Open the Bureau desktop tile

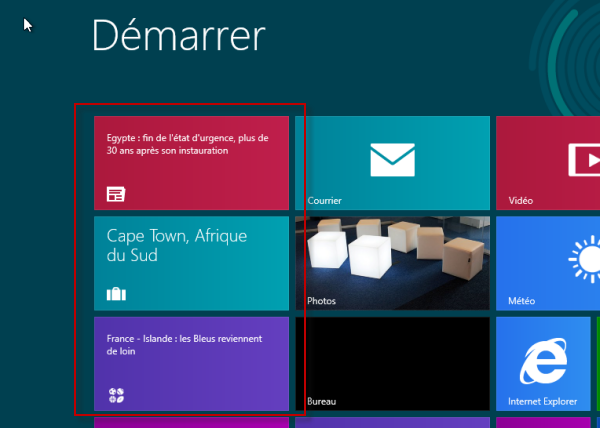click(392, 364)
